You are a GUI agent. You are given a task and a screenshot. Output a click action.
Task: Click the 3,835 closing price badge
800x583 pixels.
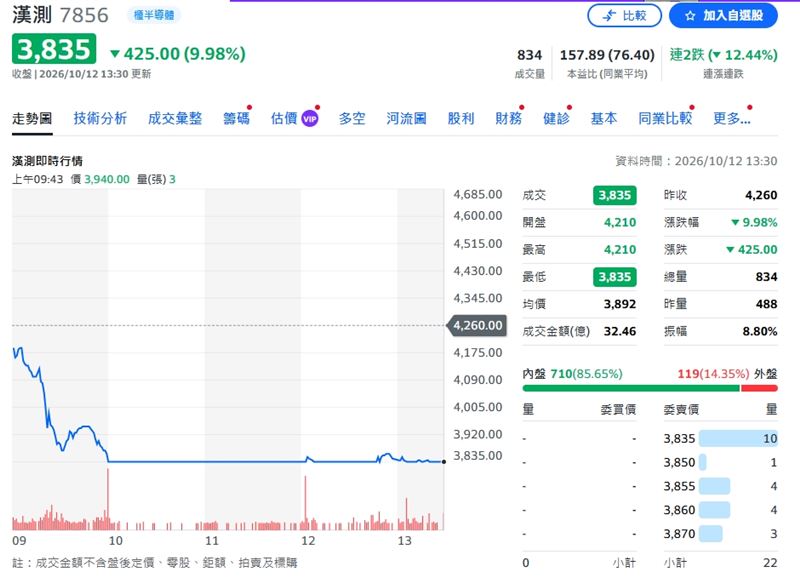54,49
